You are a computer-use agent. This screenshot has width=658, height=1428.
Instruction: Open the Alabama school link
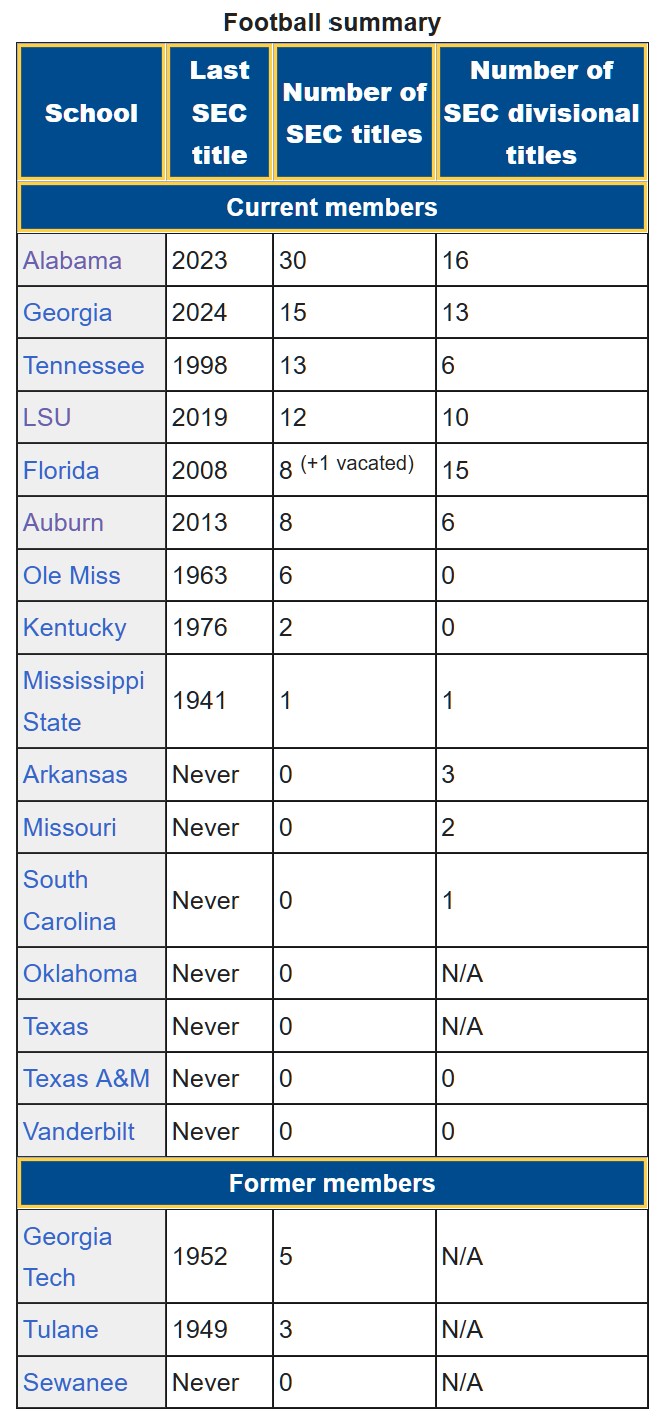72,261
